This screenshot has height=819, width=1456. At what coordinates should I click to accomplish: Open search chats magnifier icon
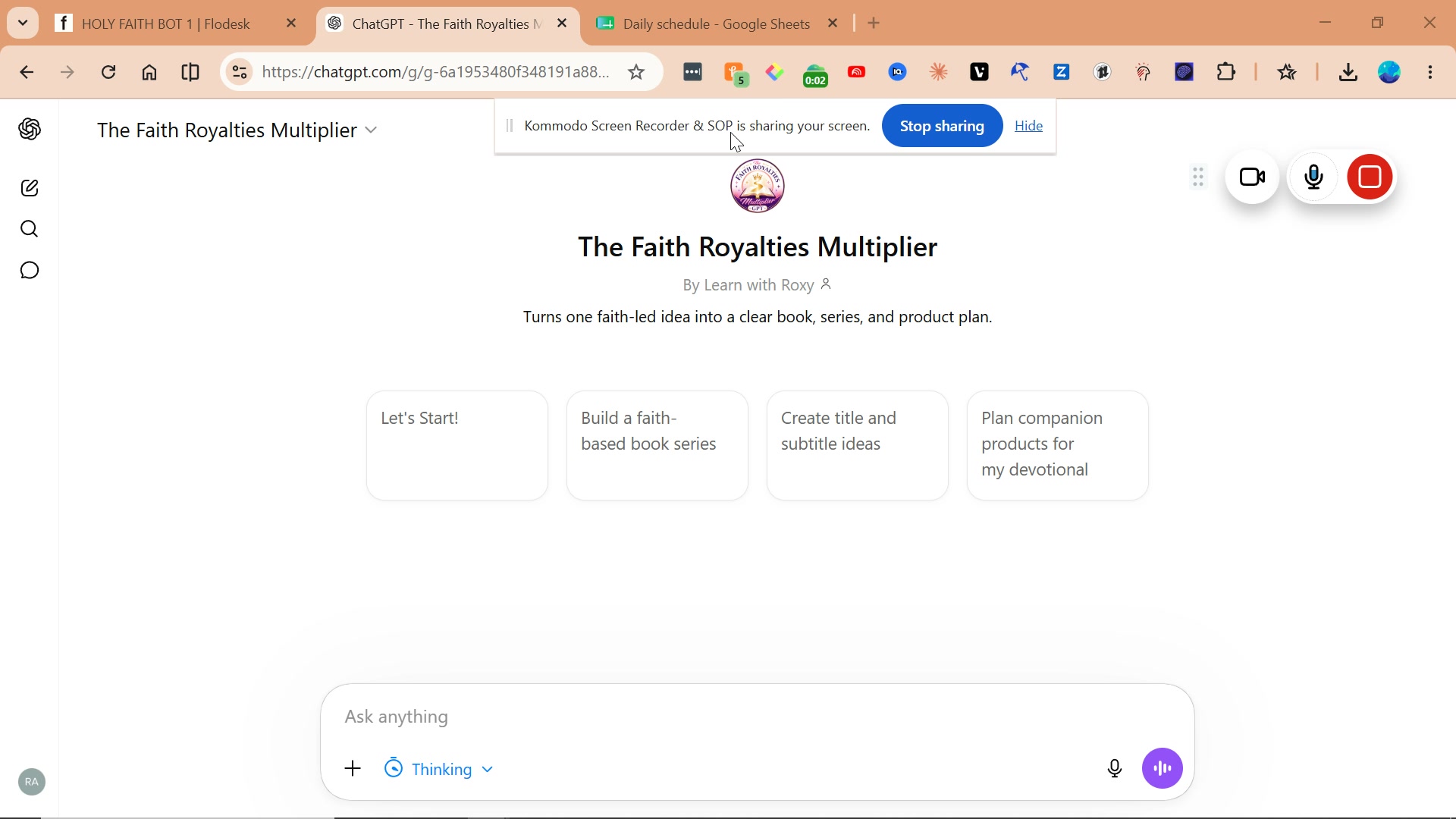30,229
